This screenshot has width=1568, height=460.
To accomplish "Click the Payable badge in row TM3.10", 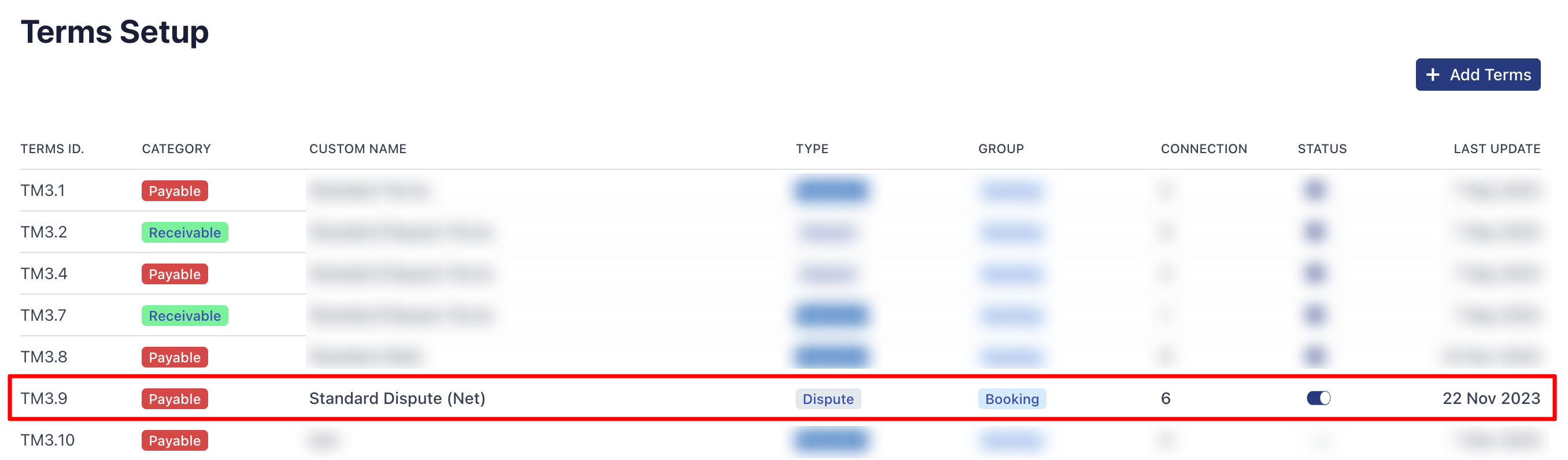I will click(175, 441).
